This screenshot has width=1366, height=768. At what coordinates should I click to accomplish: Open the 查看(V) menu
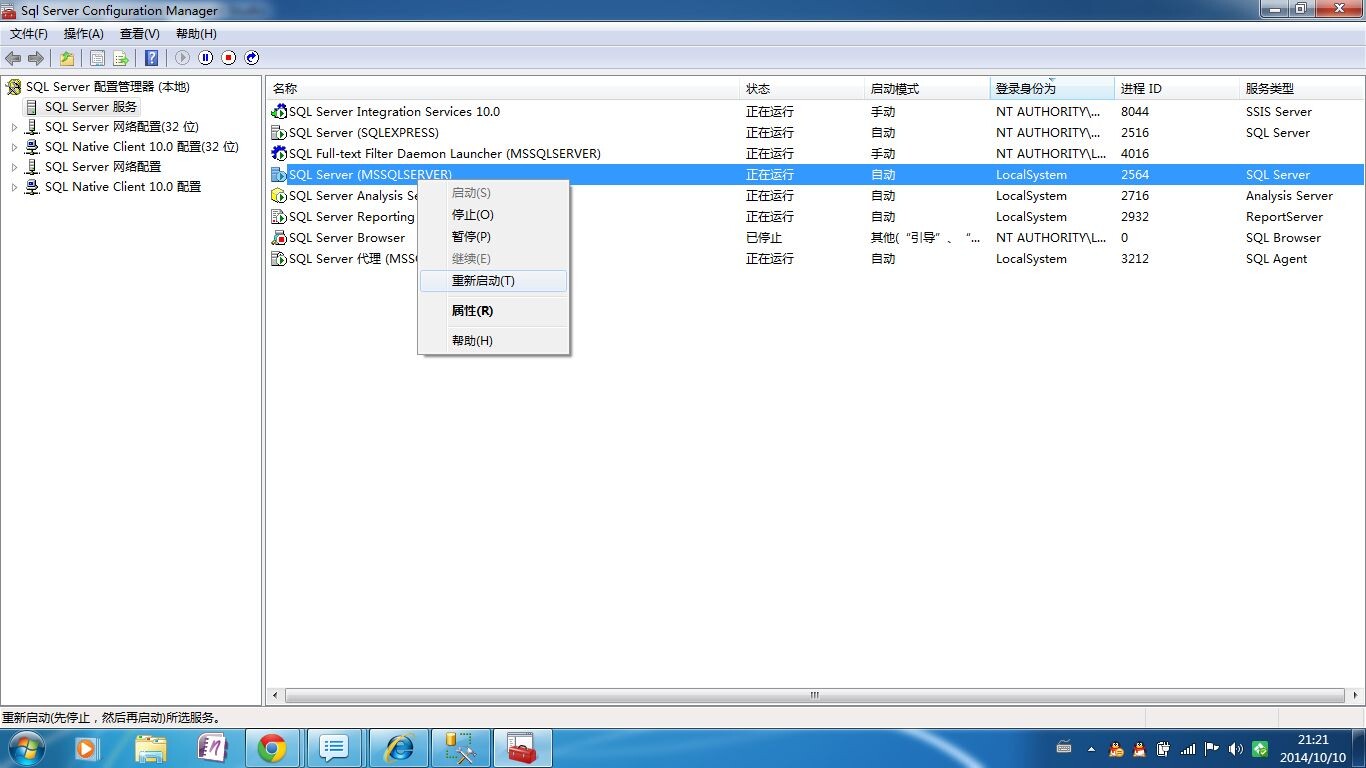click(x=140, y=34)
